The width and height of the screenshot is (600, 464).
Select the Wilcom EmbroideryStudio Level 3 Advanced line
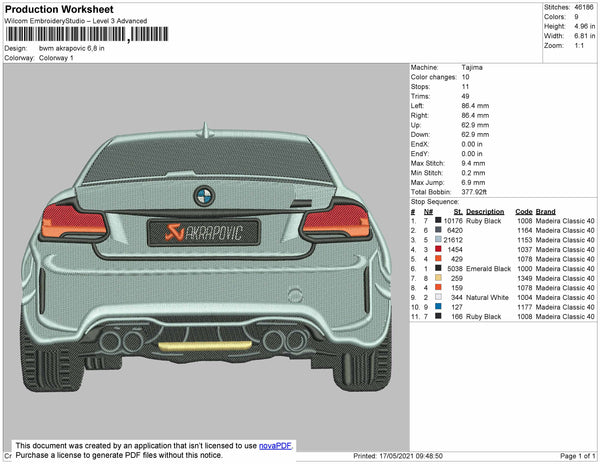pyautogui.click(x=76, y=21)
